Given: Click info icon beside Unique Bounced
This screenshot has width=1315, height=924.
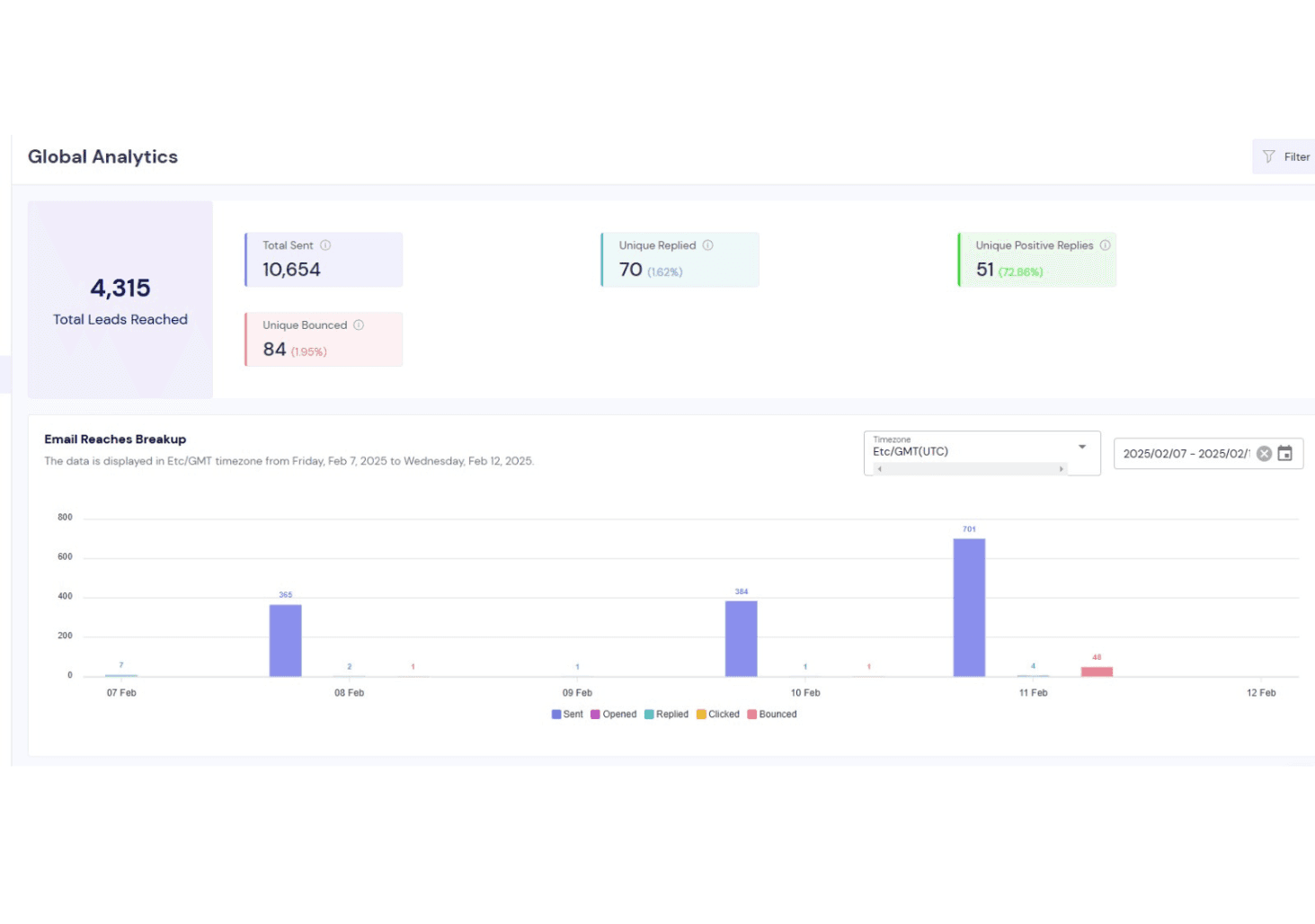Looking at the screenshot, I should point(359,325).
